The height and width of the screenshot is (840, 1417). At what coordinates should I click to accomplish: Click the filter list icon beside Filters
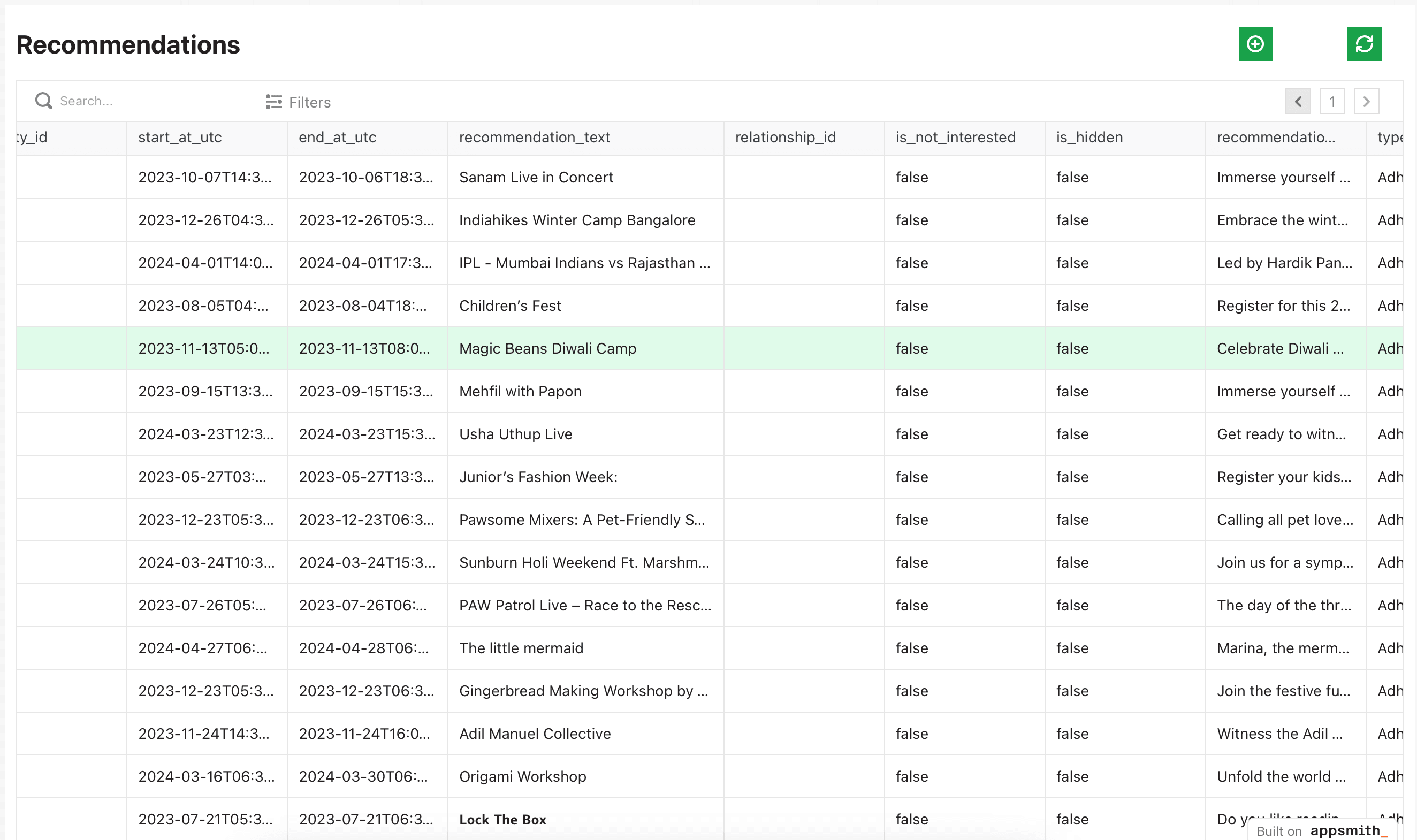coord(273,102)
